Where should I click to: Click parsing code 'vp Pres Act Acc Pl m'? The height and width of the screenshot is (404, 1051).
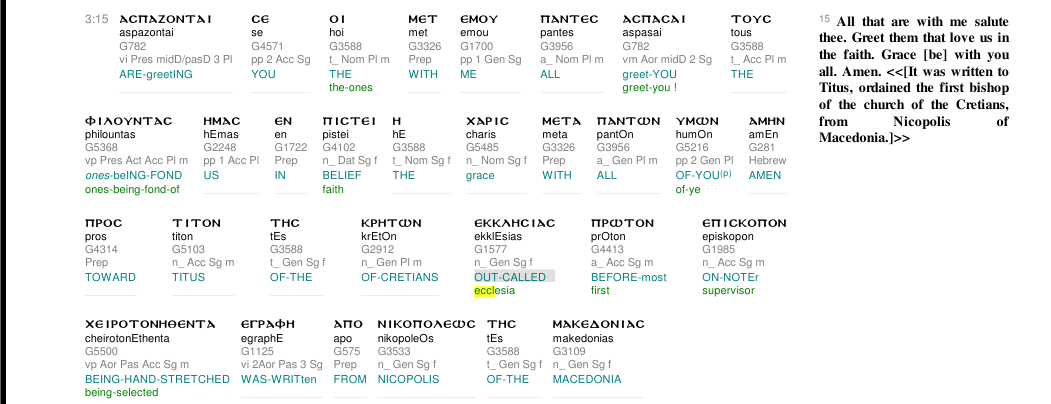pos(137,161)
